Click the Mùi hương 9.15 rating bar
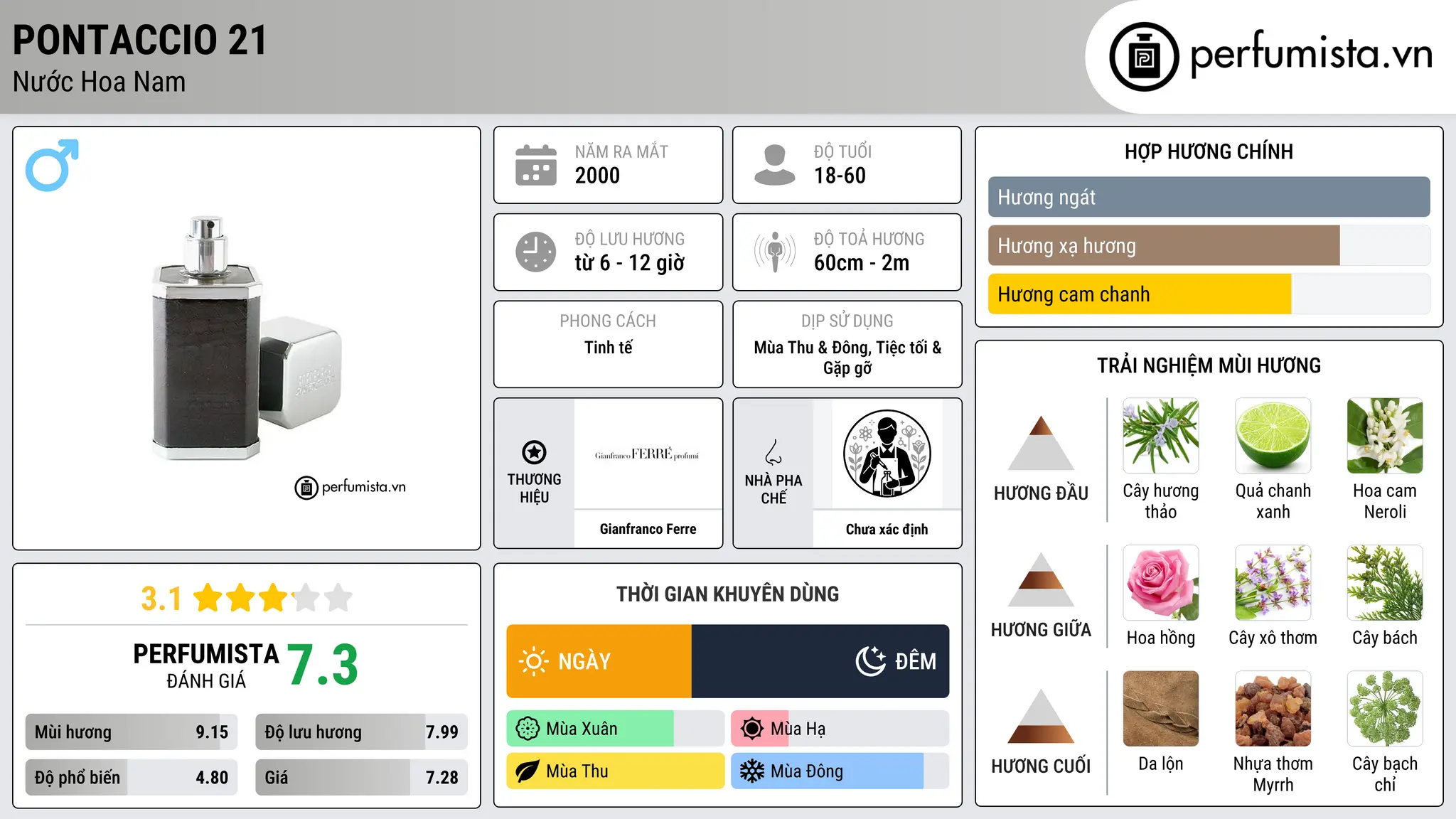 pos(132,732)
